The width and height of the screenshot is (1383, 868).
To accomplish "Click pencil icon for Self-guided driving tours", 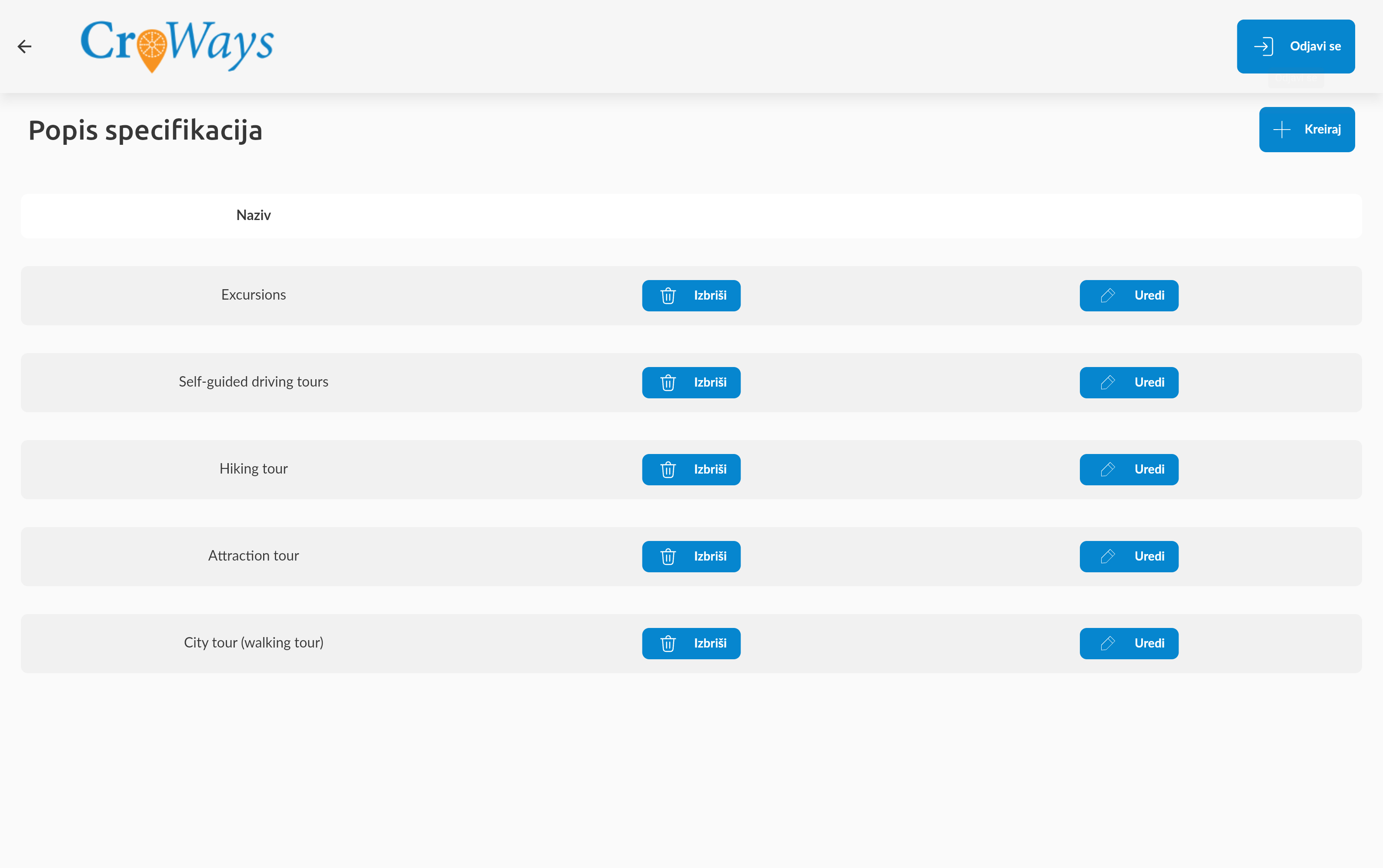I will 1107,383.
